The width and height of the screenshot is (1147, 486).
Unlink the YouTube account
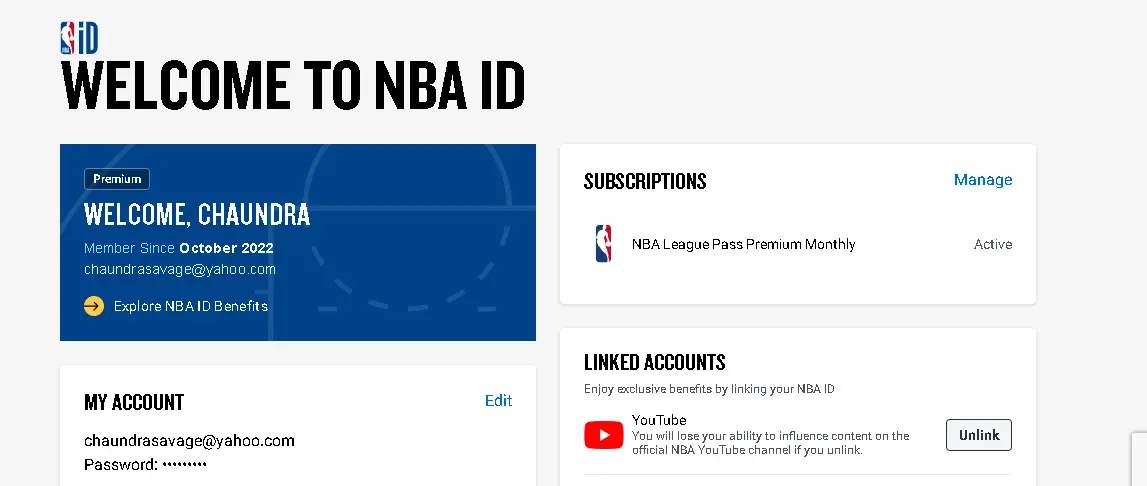(x=979, y=435)
